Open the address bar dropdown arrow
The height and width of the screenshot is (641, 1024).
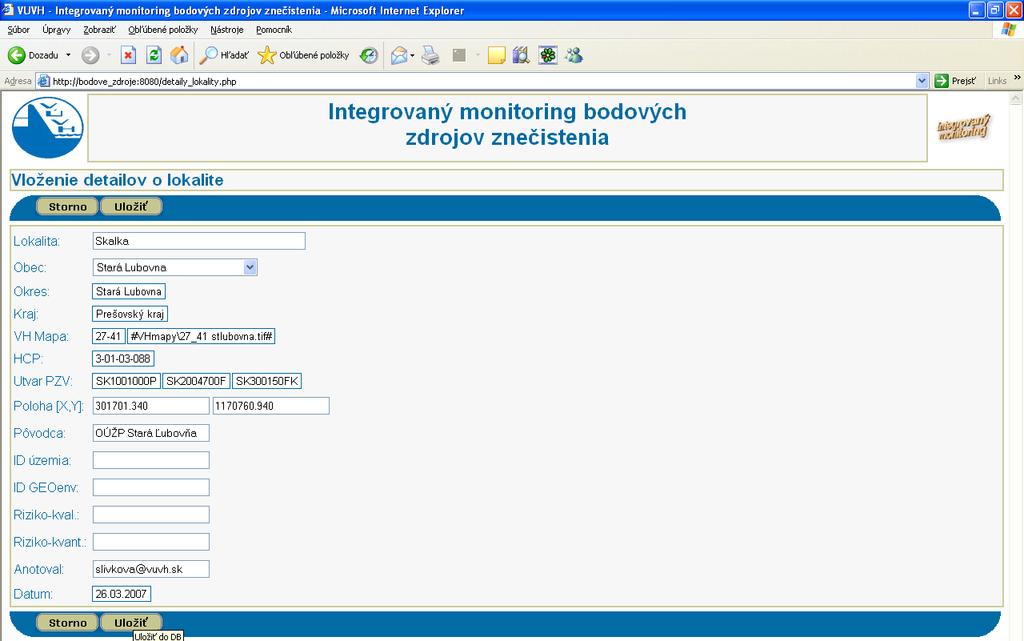921,81
